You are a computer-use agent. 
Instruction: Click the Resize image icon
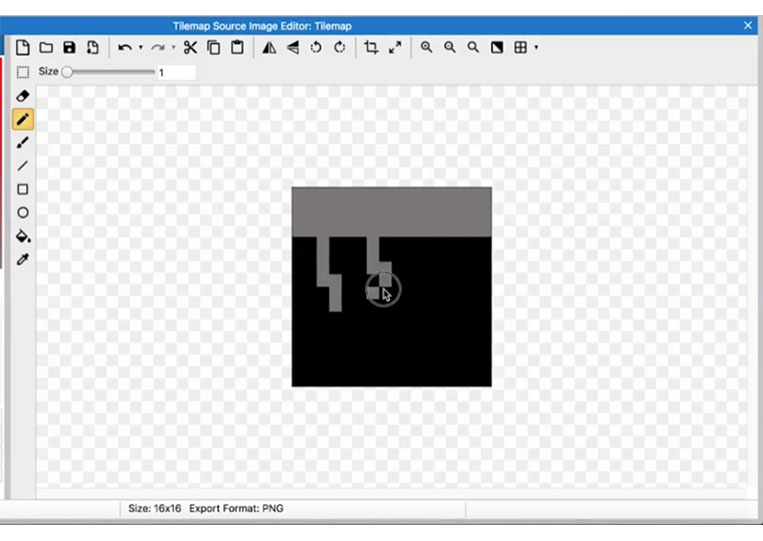click(x=395, y=47)
